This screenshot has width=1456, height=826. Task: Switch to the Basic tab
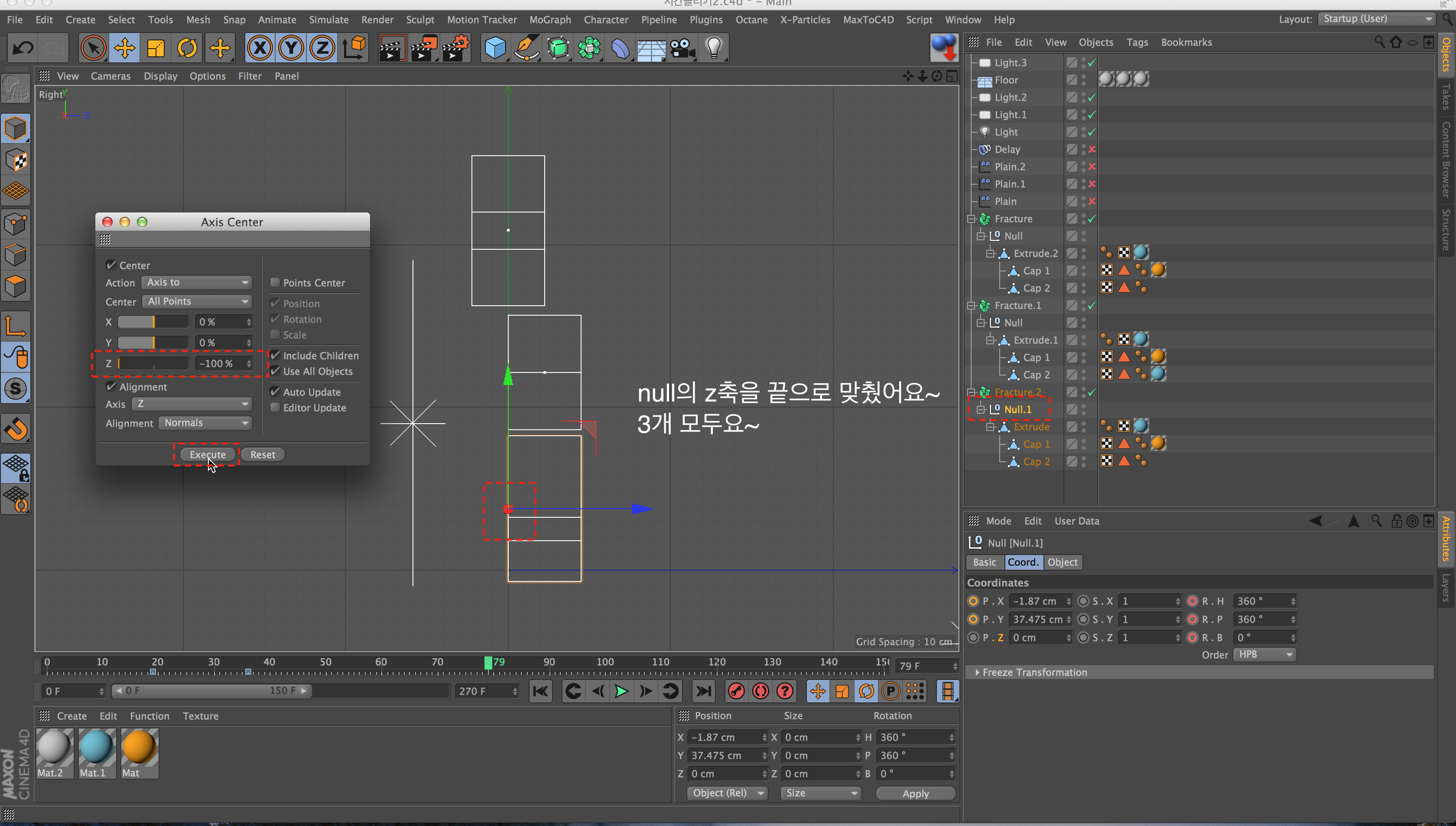coord(984,562)
